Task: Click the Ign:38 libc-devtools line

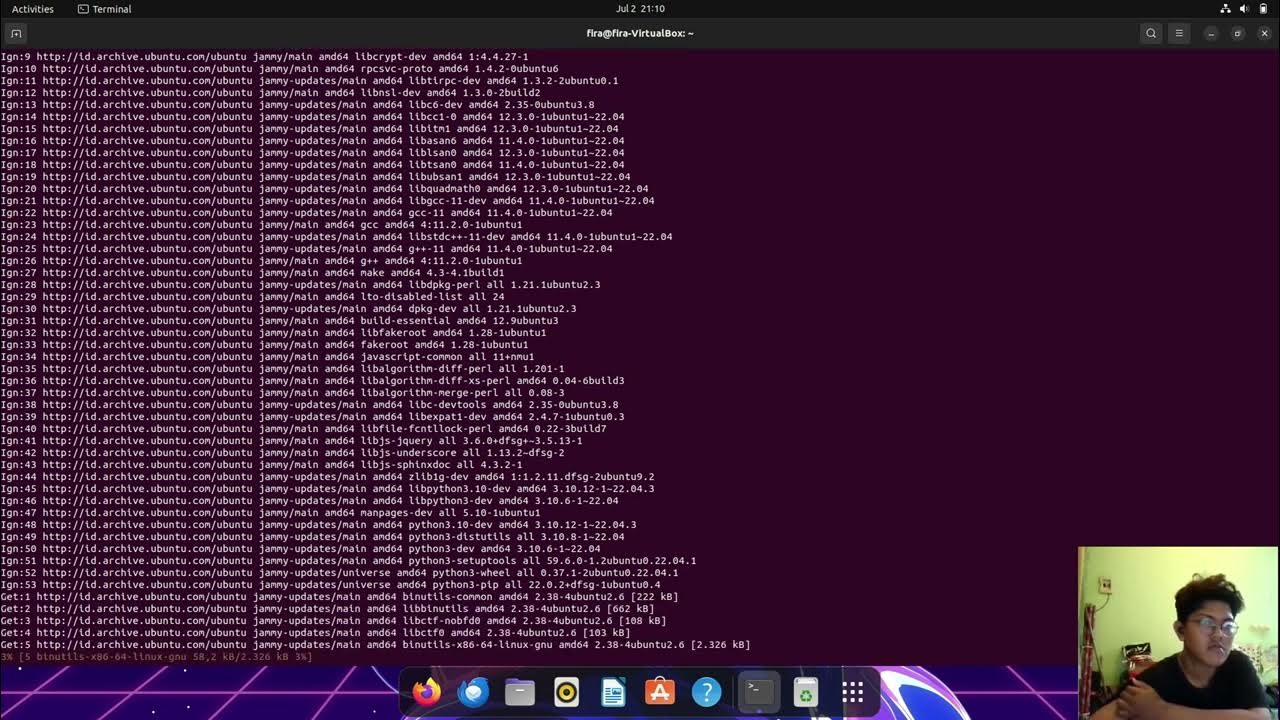Action: (x=309, y=405)
